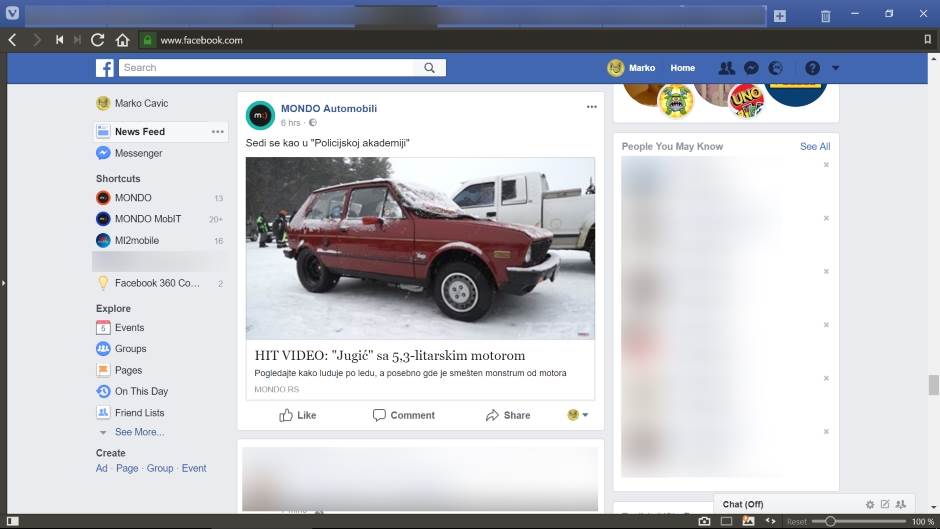The image size is (940, 529).
Task: Click the Quick Help question mark icon
Action: [812, 68]
